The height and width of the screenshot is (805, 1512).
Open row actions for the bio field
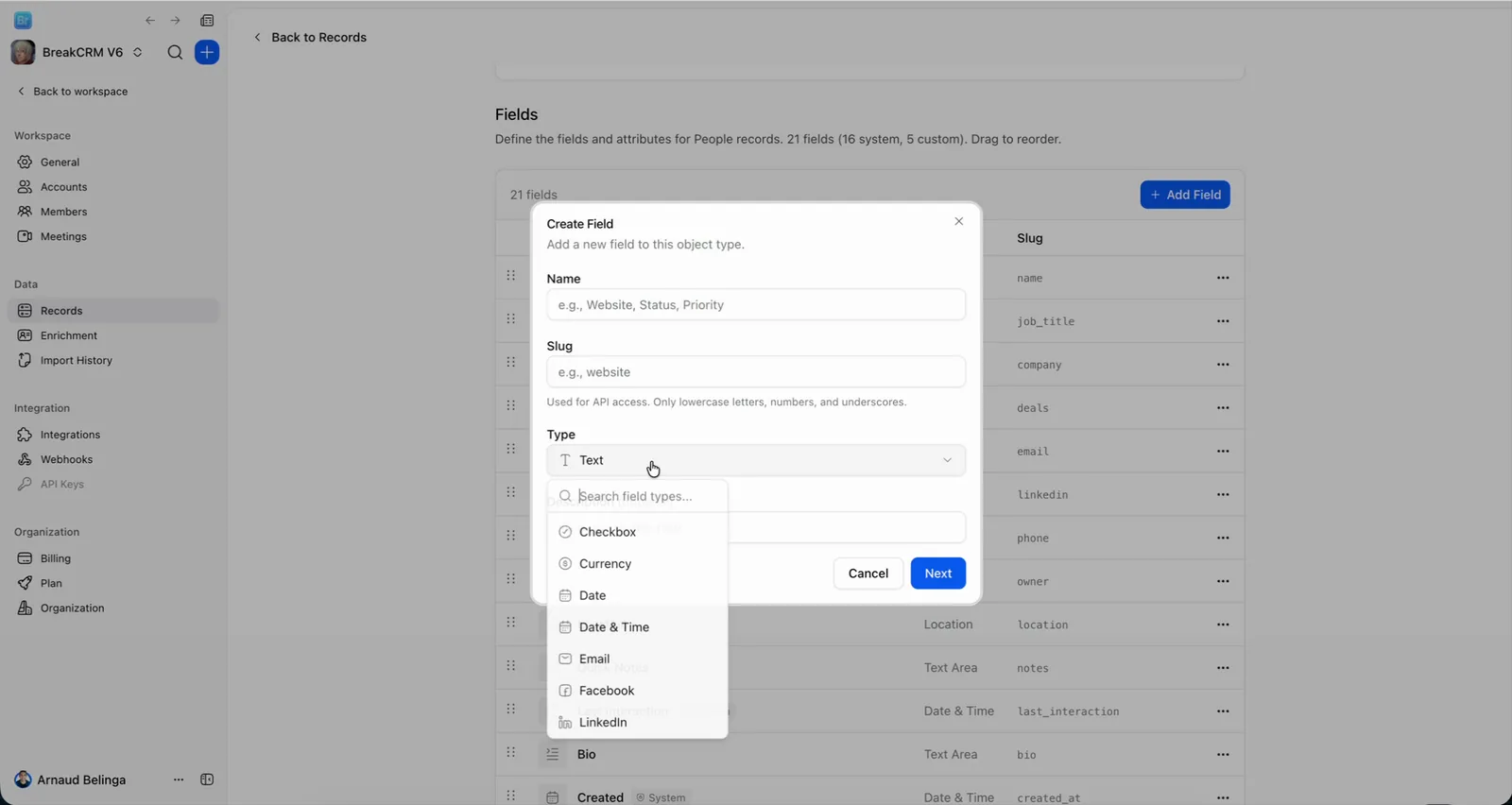1223,755
